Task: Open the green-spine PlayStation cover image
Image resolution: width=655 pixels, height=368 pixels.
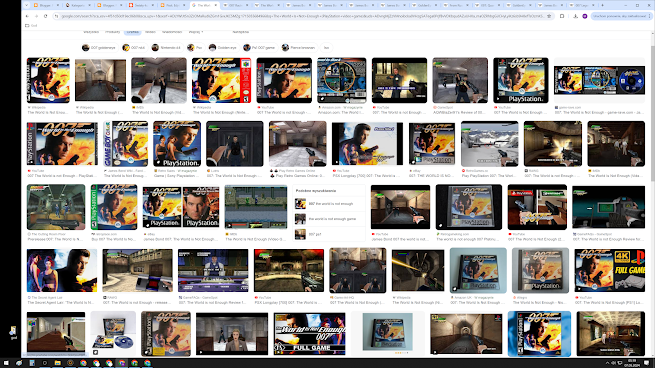Action: click(x=114, y=207)
